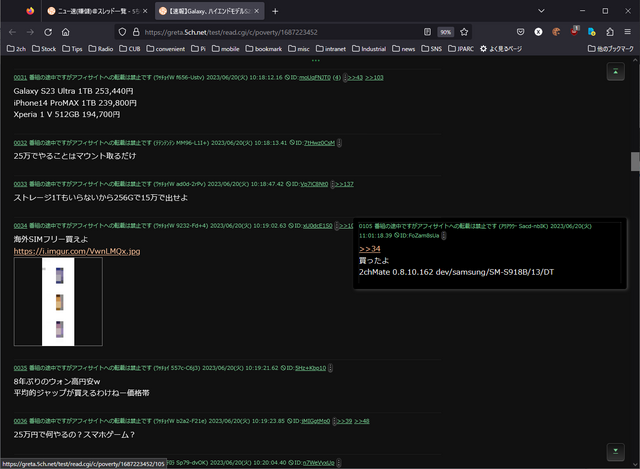Open the 2ch bookmark folder

(x=16, y=49)
